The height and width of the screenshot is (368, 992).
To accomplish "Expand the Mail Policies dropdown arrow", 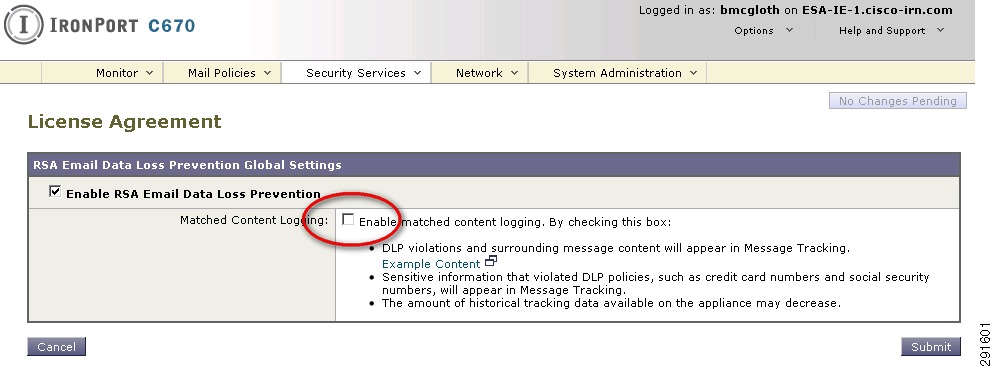I will pyautogui.click(x=267, y=73).
